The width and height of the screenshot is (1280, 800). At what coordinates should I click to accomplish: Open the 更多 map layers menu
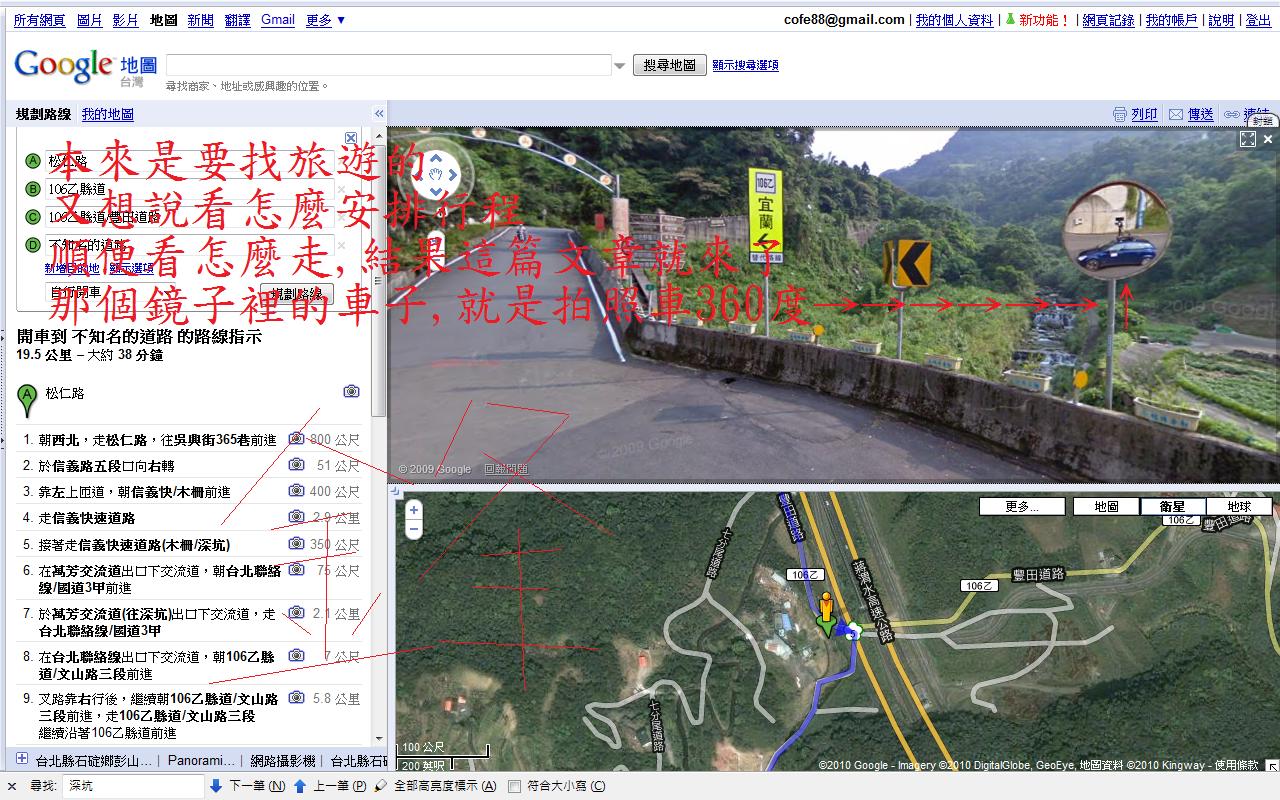click(1022, 506)
